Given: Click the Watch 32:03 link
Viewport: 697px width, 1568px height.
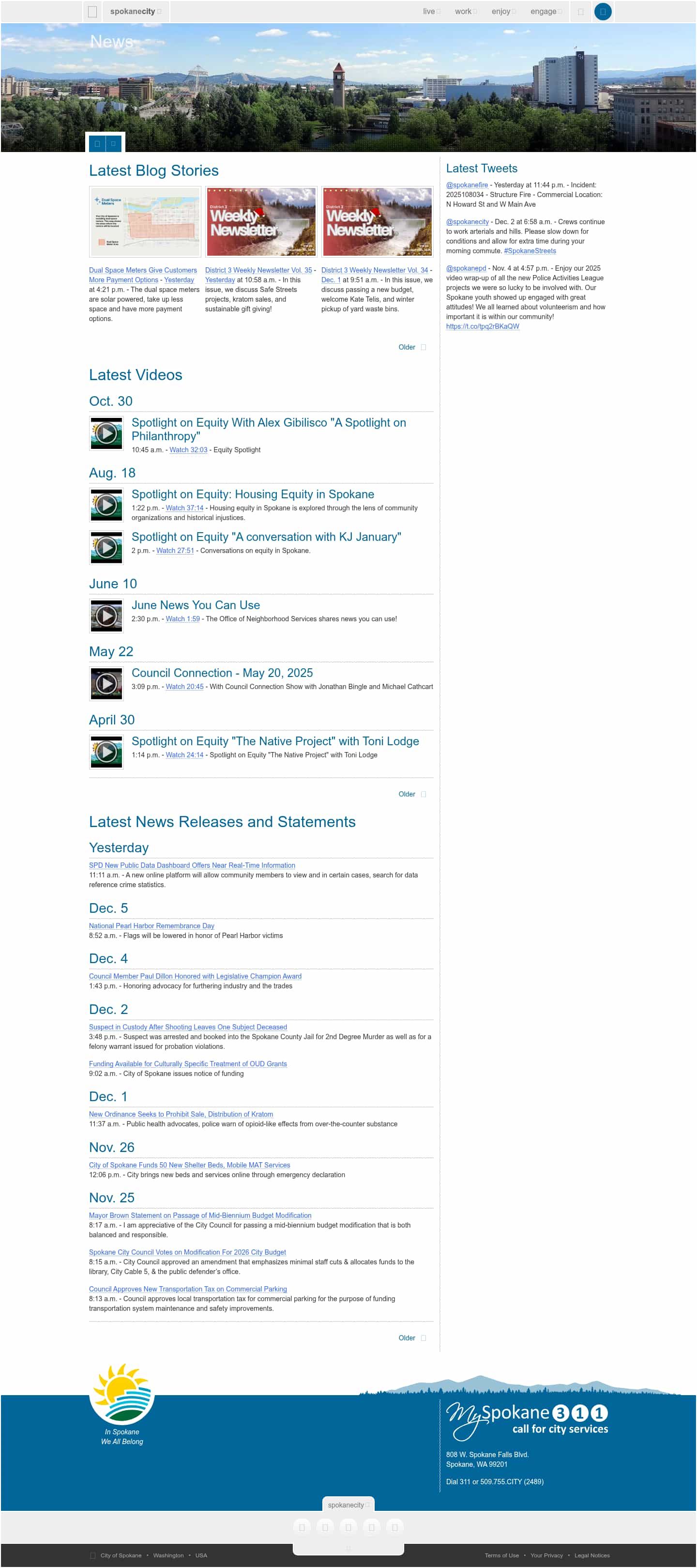Looking at the screenshot, I should click(189, 450).
